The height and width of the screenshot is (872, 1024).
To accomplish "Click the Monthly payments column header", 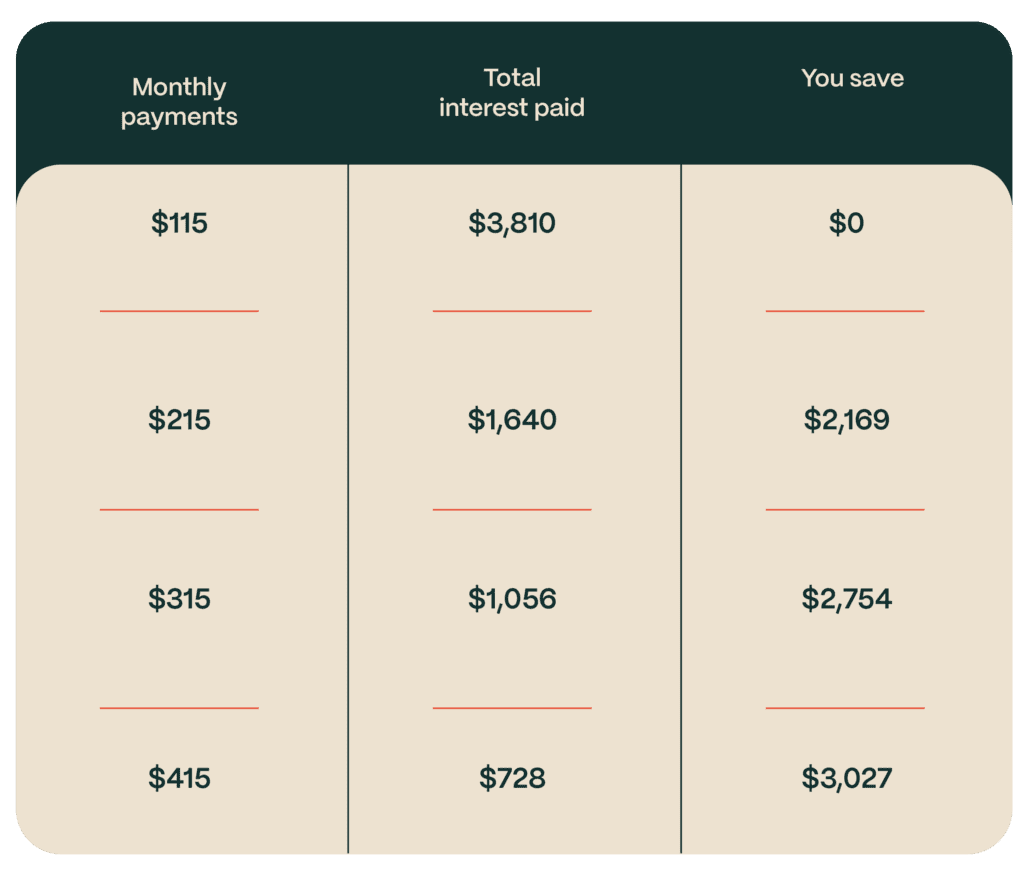I will (x=179, y=102).
